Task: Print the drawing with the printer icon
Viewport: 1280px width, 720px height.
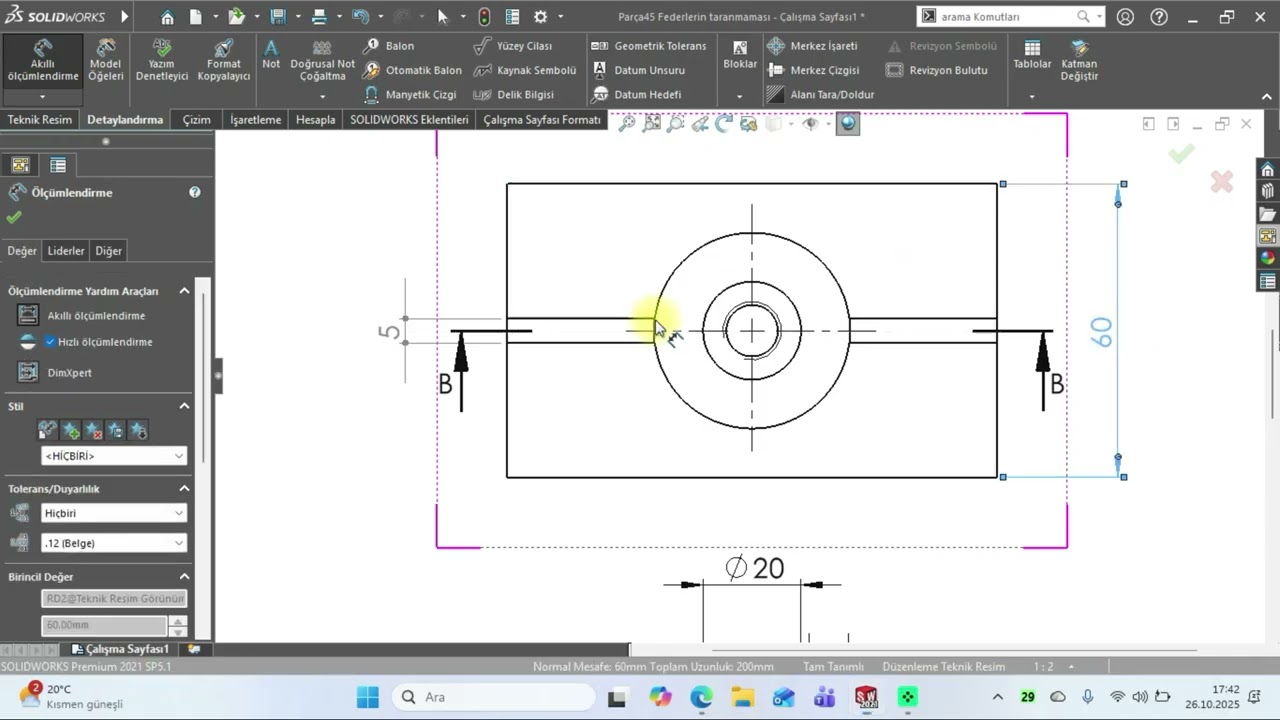Action: tap(319, 17)
